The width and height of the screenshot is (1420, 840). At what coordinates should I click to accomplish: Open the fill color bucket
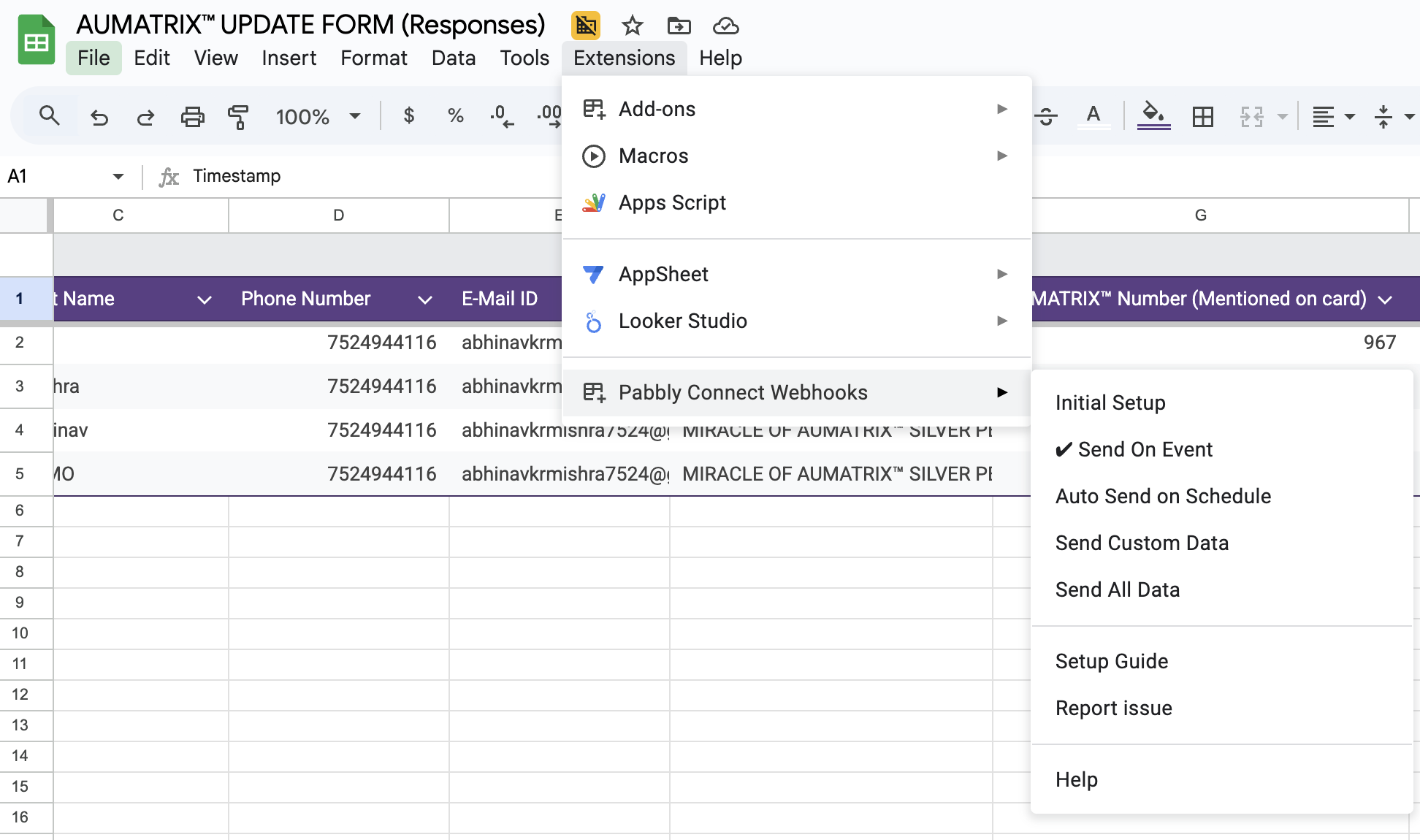[1153, 115]
